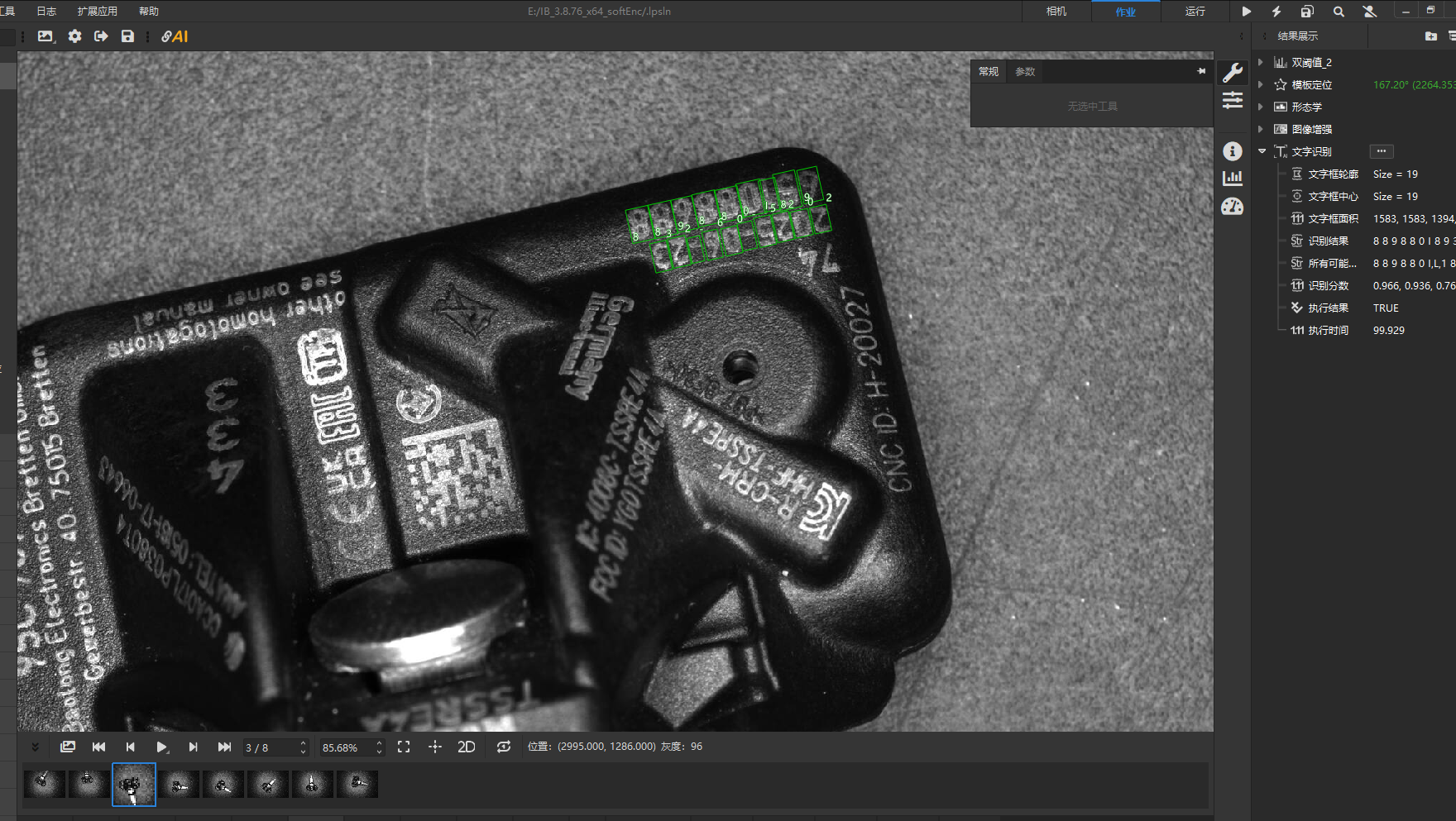Click the add folder icon in results panel
The width and height of the screenshot is (1456, 821).
pyautogui.click(x=1430, y=36)
